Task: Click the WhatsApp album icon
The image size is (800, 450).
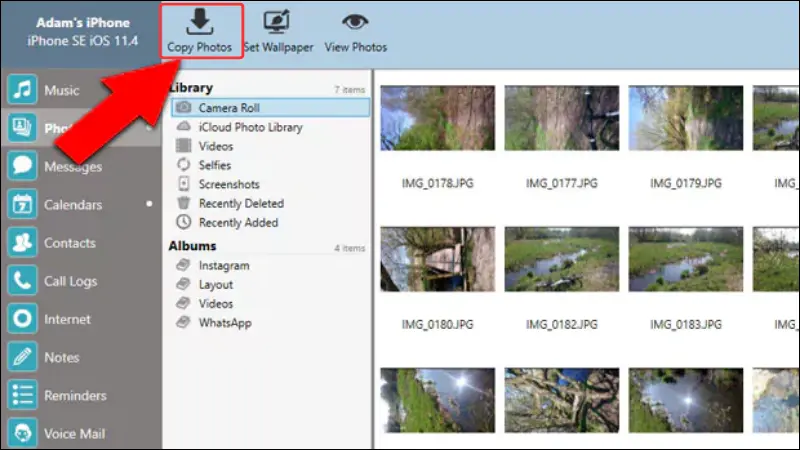Action: [183, 322]
